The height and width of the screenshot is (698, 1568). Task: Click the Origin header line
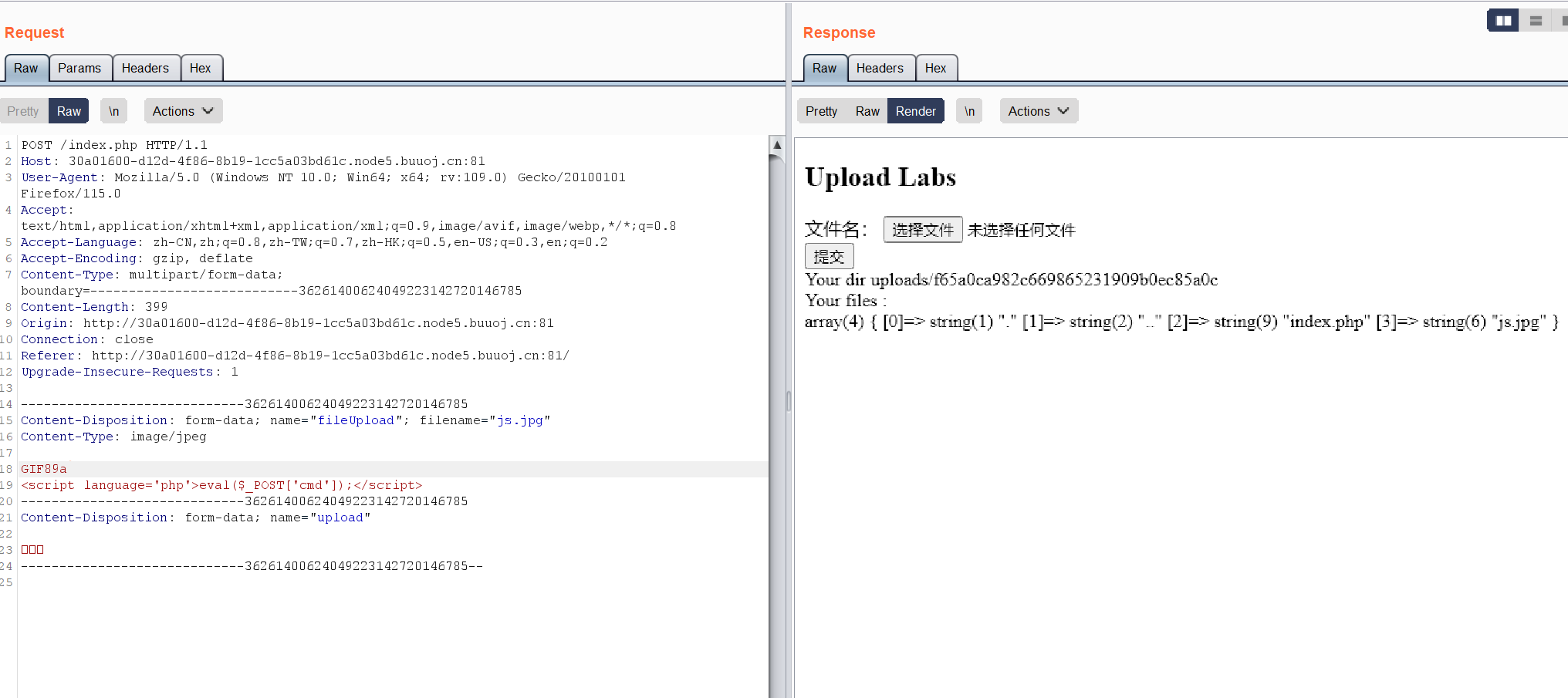(x=287, y=323)
